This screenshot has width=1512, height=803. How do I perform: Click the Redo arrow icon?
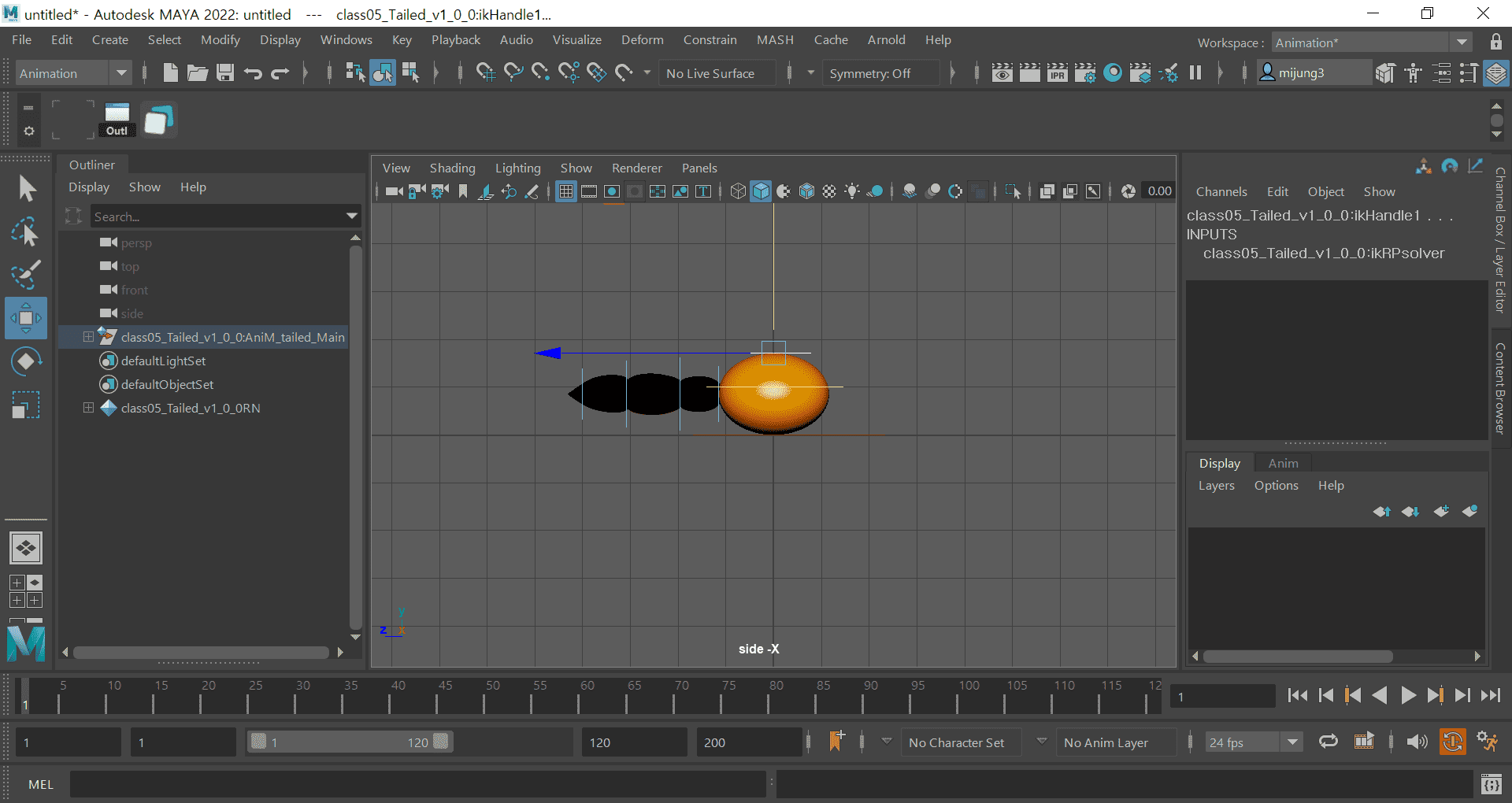click(x=280, y=73)
